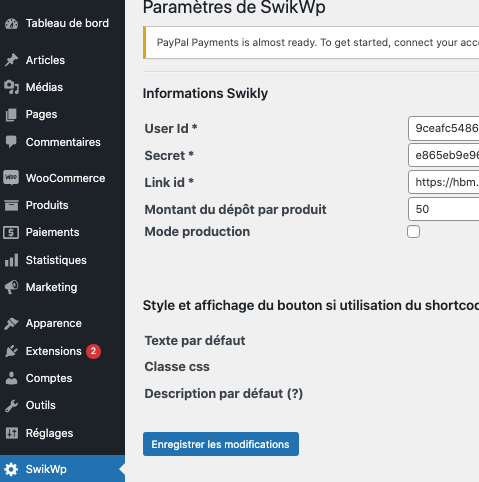Click the Statistiques bar chart icon

11,260
